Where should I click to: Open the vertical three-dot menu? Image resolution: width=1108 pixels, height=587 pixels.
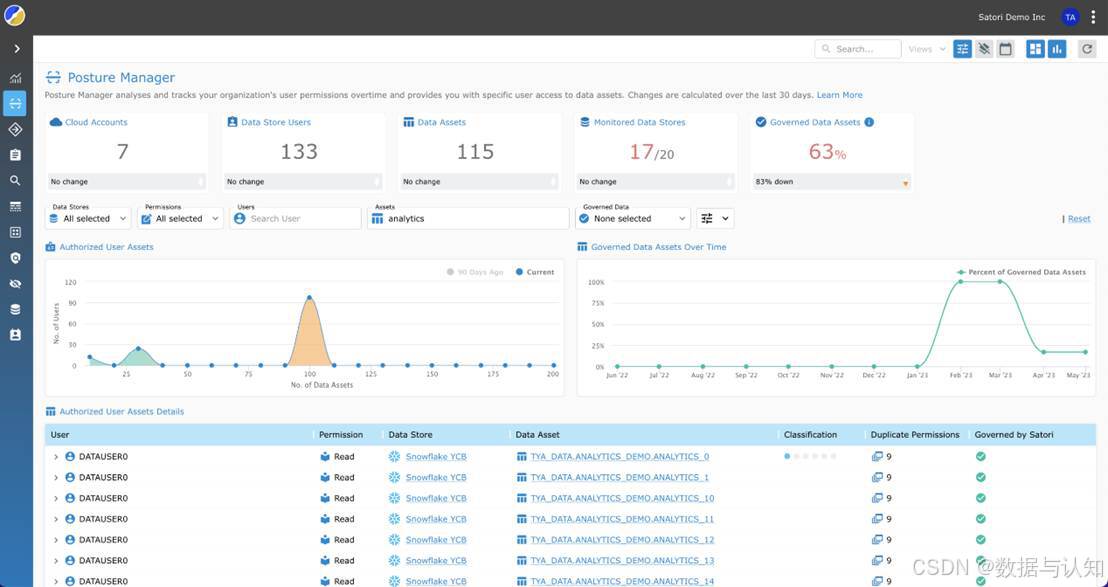click(x=1093, y=17)
